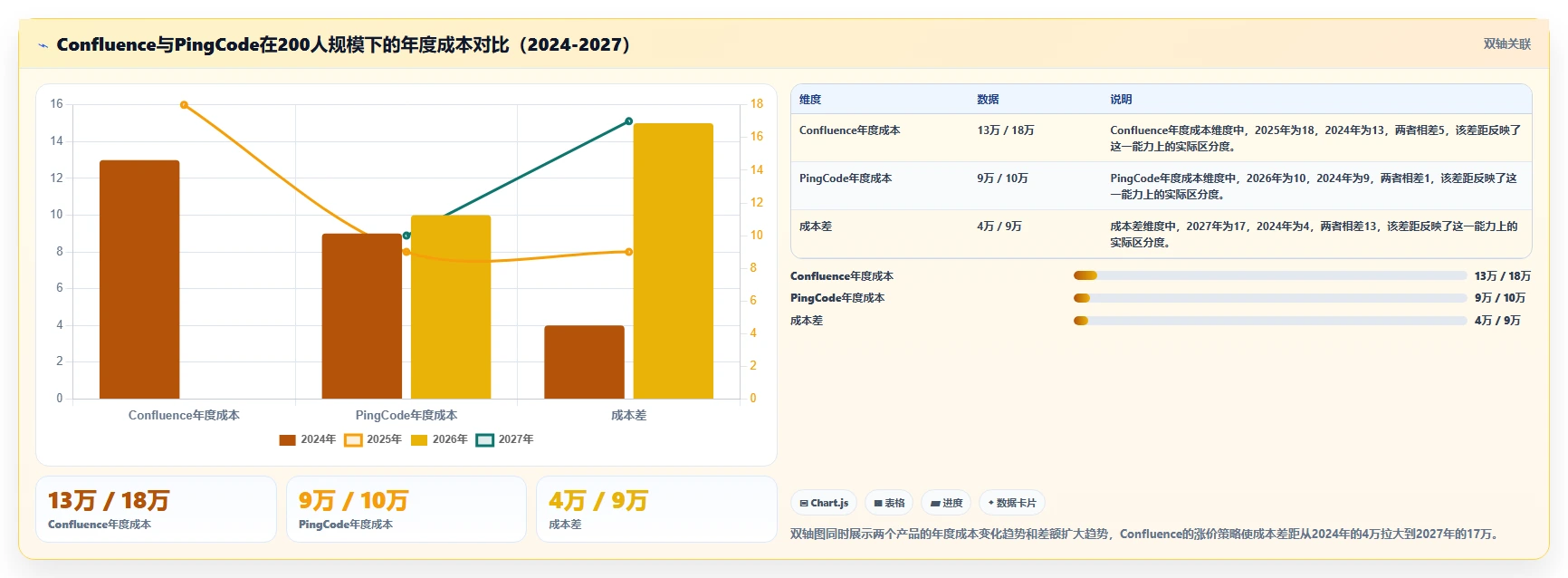
Task: Click the PingCode年度成本 label beside its progress bar
Action: (x=837, y=298)
